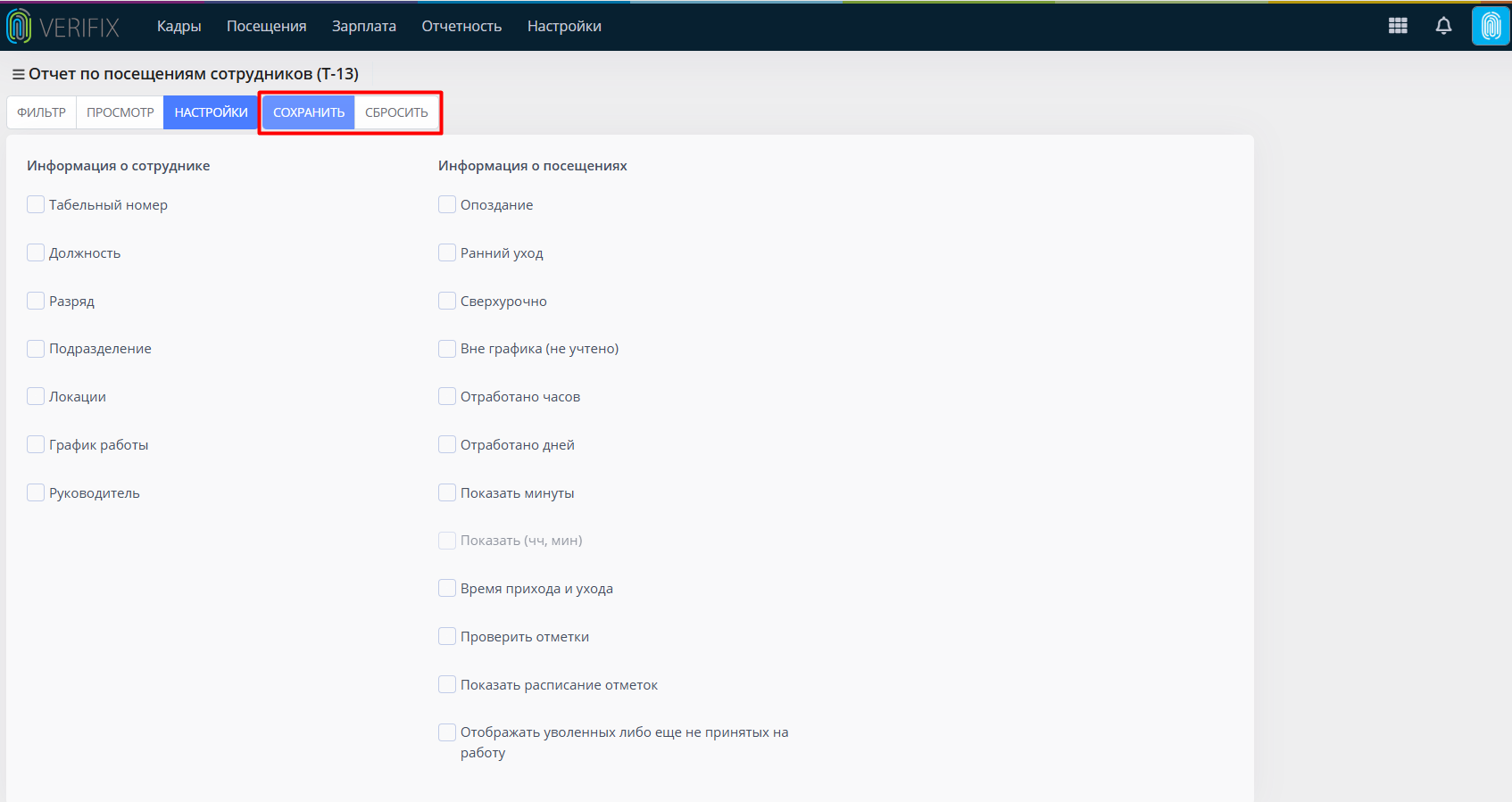This screenshot has height=802, width=1512.
Task: Click the report title Отчет по посещениям сотрудников
Action: pyautogui.click(x=194, y=74)
